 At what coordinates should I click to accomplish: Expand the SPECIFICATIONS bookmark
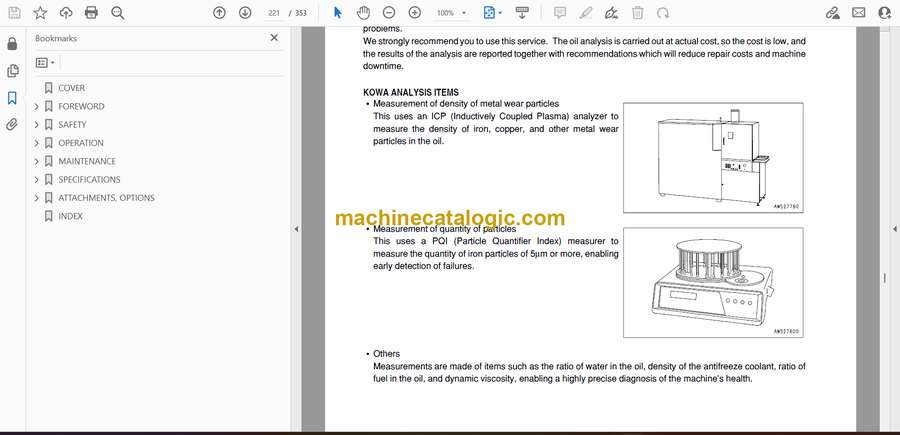click(x=36, y=180)
